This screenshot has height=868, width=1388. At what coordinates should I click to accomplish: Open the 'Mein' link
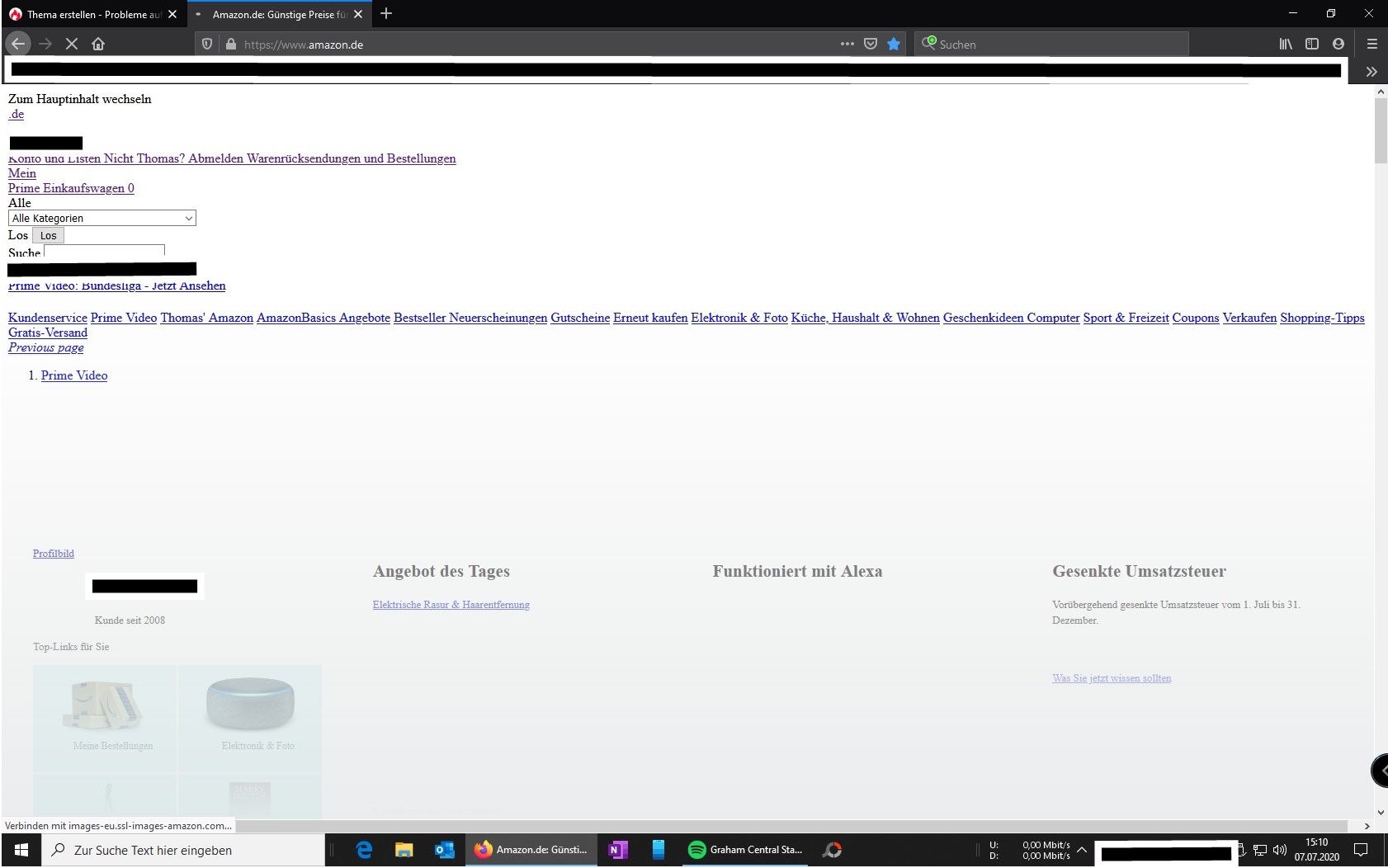pyautogui.click(x=22, y=173)
